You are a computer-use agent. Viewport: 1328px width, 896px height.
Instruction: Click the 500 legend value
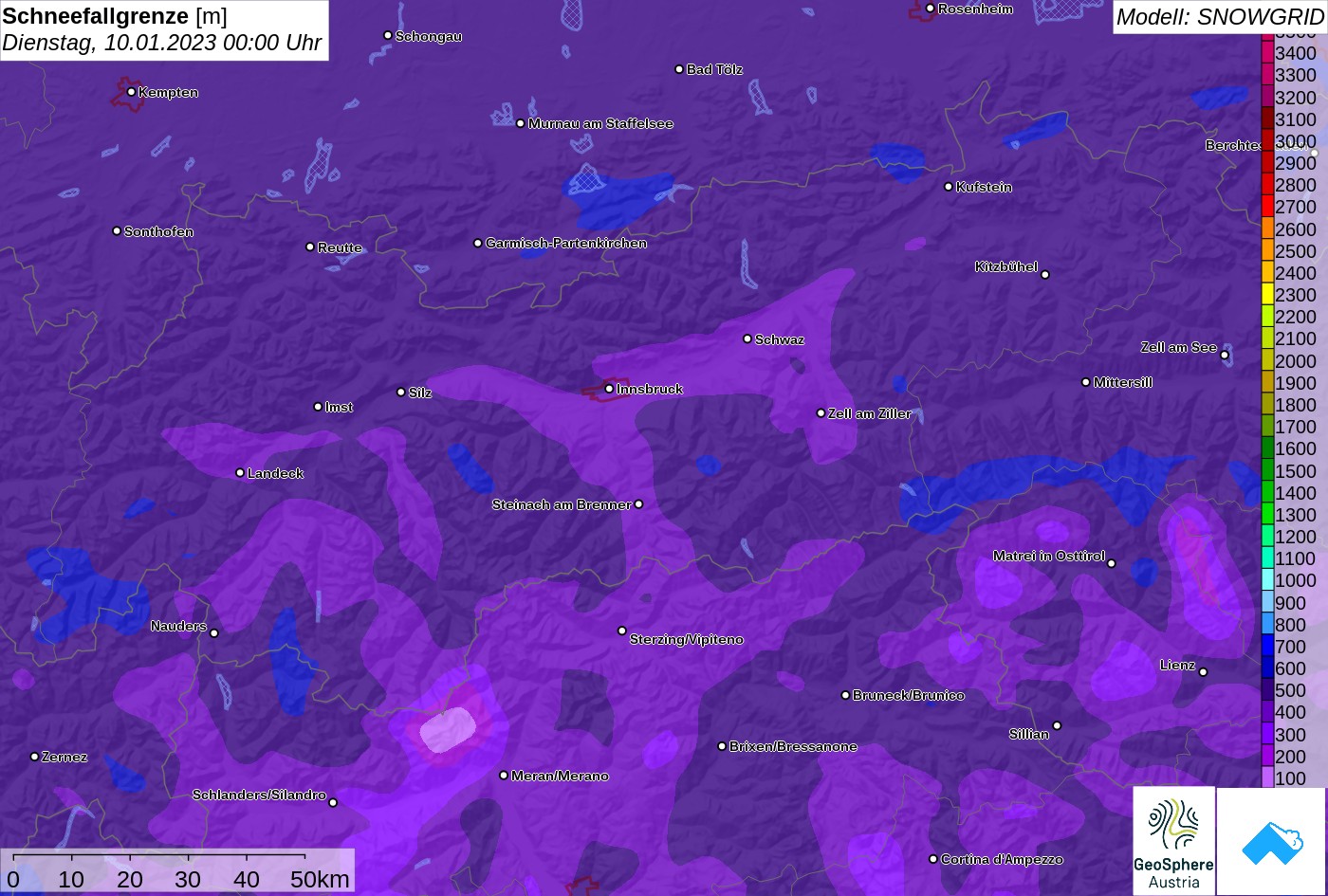pyautogui.click(x=1290, y=690)
